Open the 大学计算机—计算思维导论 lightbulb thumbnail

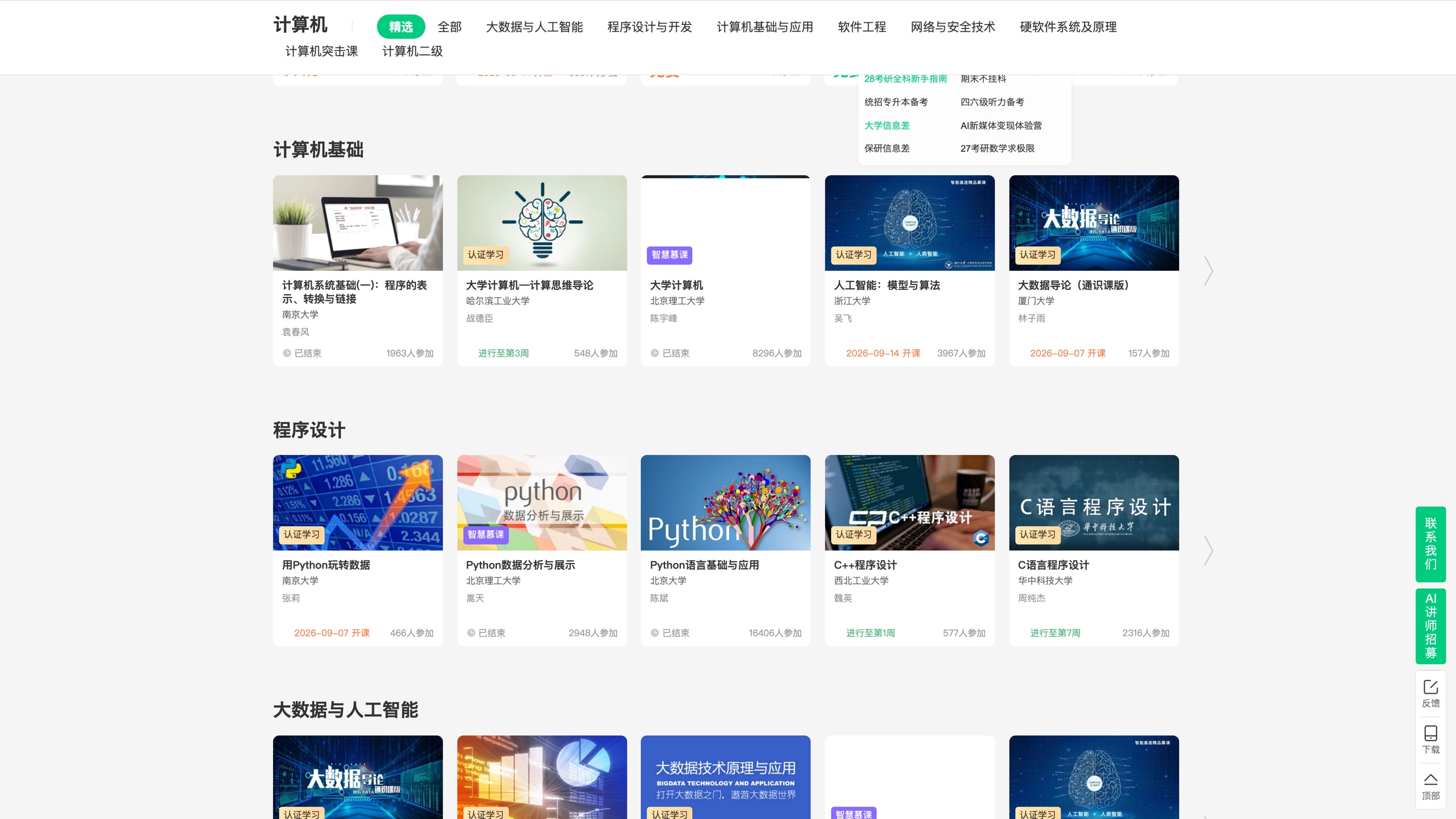point(542,223)
